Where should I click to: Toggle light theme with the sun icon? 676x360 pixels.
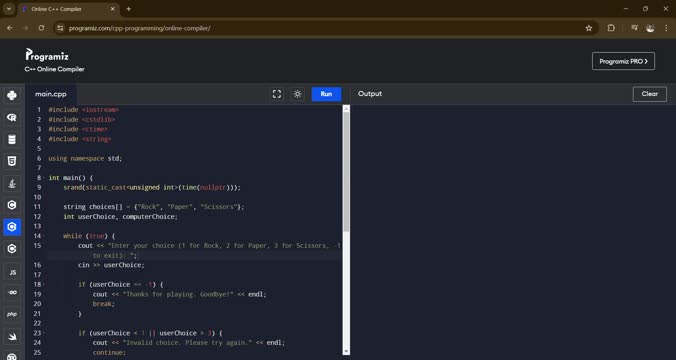coord(297,94)
